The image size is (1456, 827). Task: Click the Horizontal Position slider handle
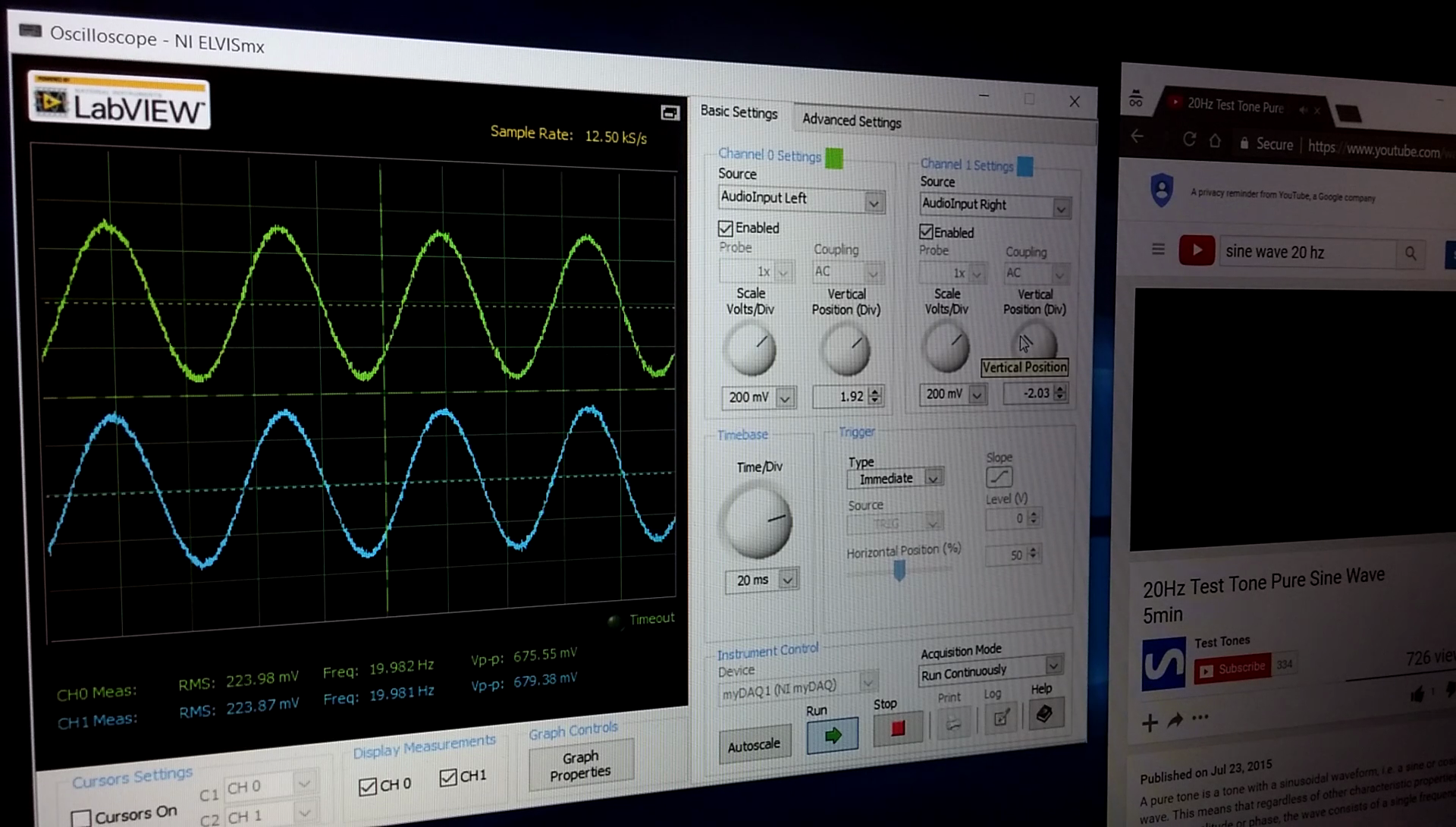tap(899, 571)
